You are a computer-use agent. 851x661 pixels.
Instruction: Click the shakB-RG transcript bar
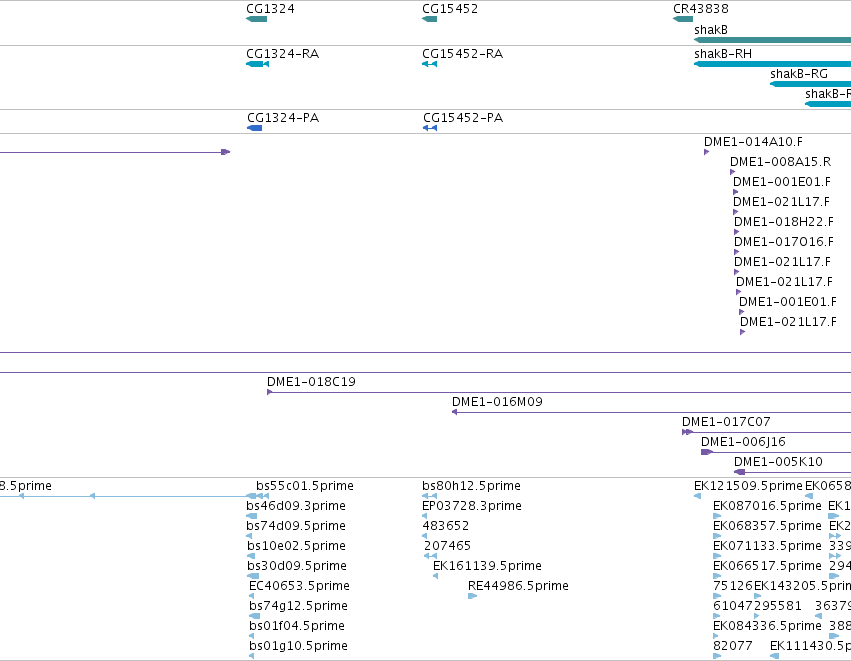810,84
